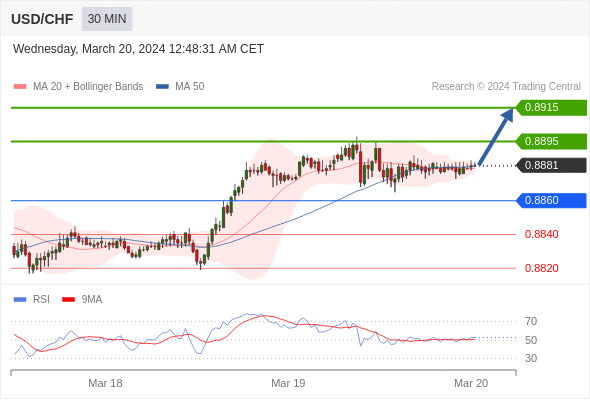The height and width of the screenshot is (400, 590).
Task: Click the blue upward forecast arrow
Action: pyautogui.click(x=496, y=136)
